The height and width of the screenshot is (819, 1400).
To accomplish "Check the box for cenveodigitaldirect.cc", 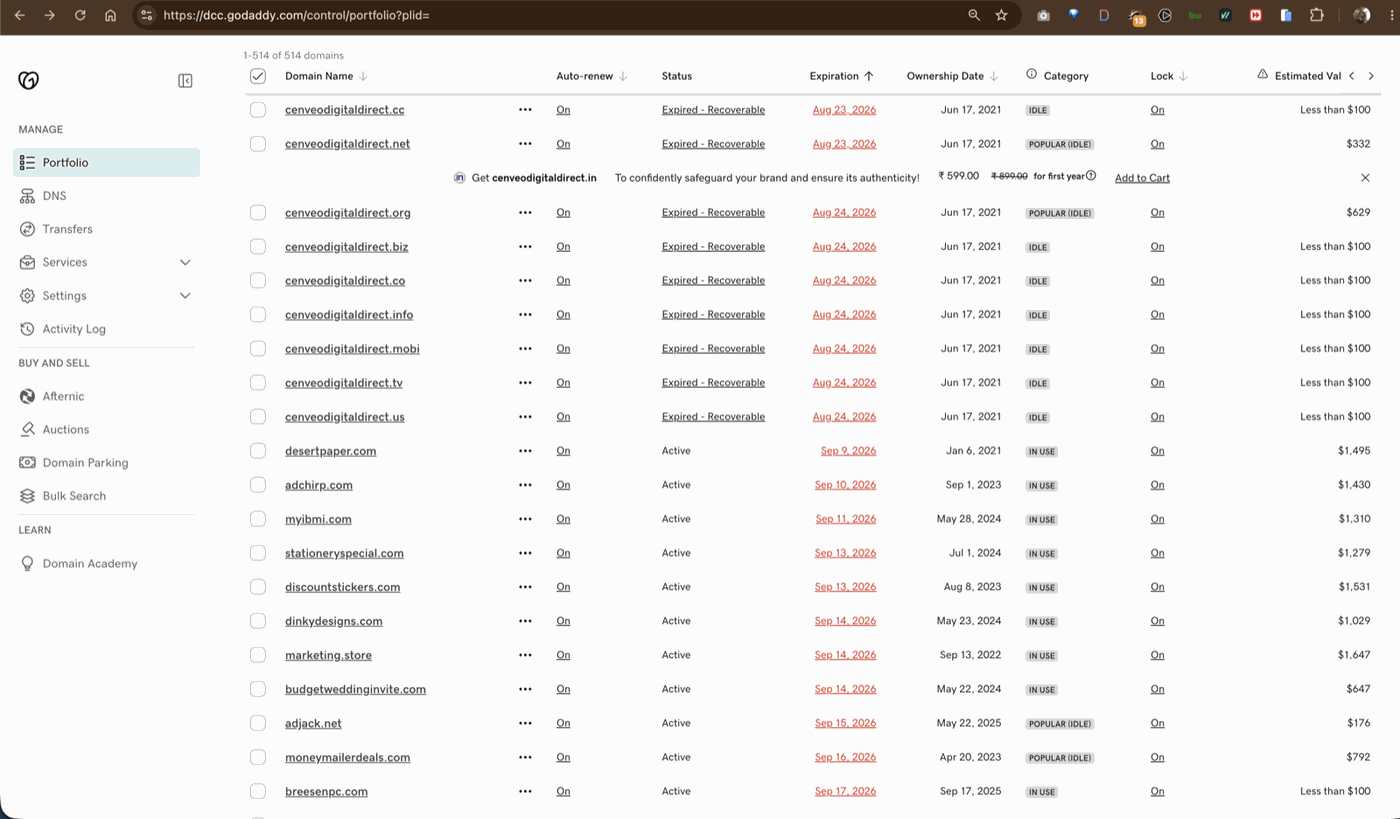I will (x=258, y=110).
